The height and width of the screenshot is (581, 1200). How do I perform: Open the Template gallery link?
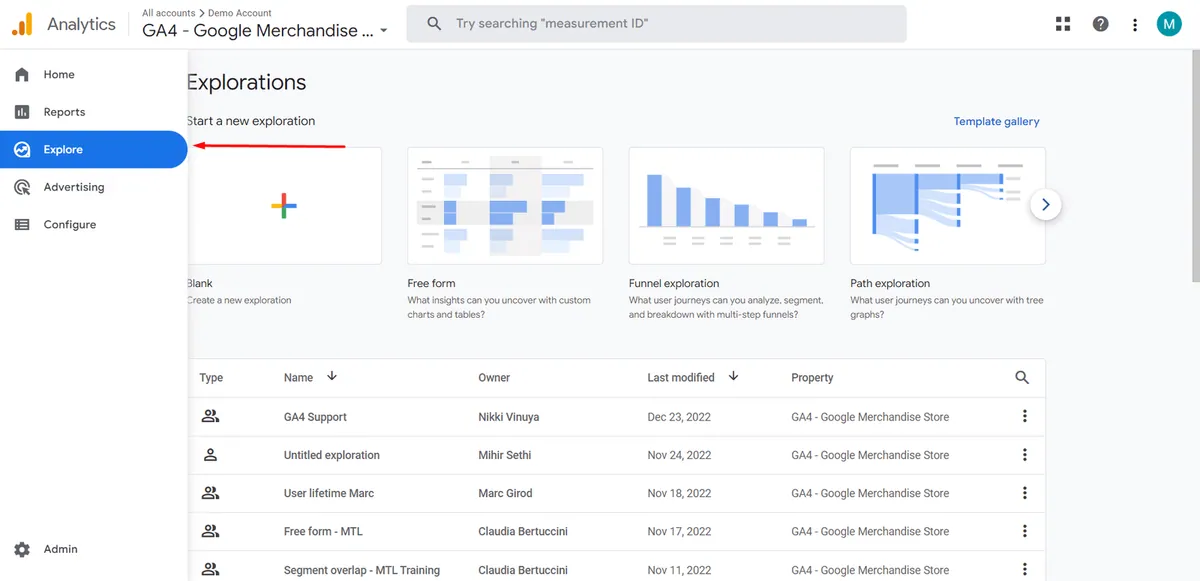click(996, 122)
